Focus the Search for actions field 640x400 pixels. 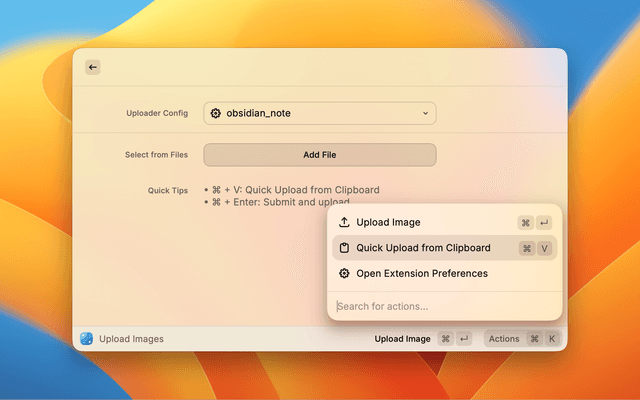[x=440, y=306]
